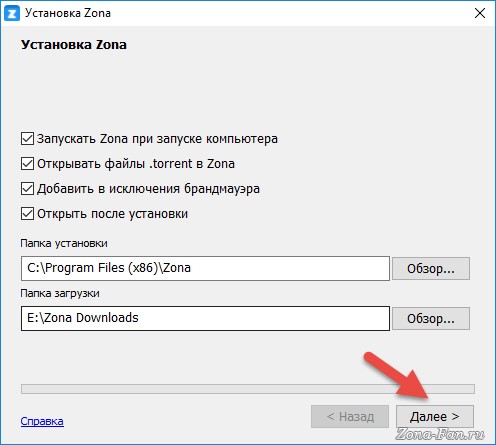The width and height of the screenshot is (496, 445).
Task: Click the Zona logo icon in title bar
Action: click(x=12, y=13)
